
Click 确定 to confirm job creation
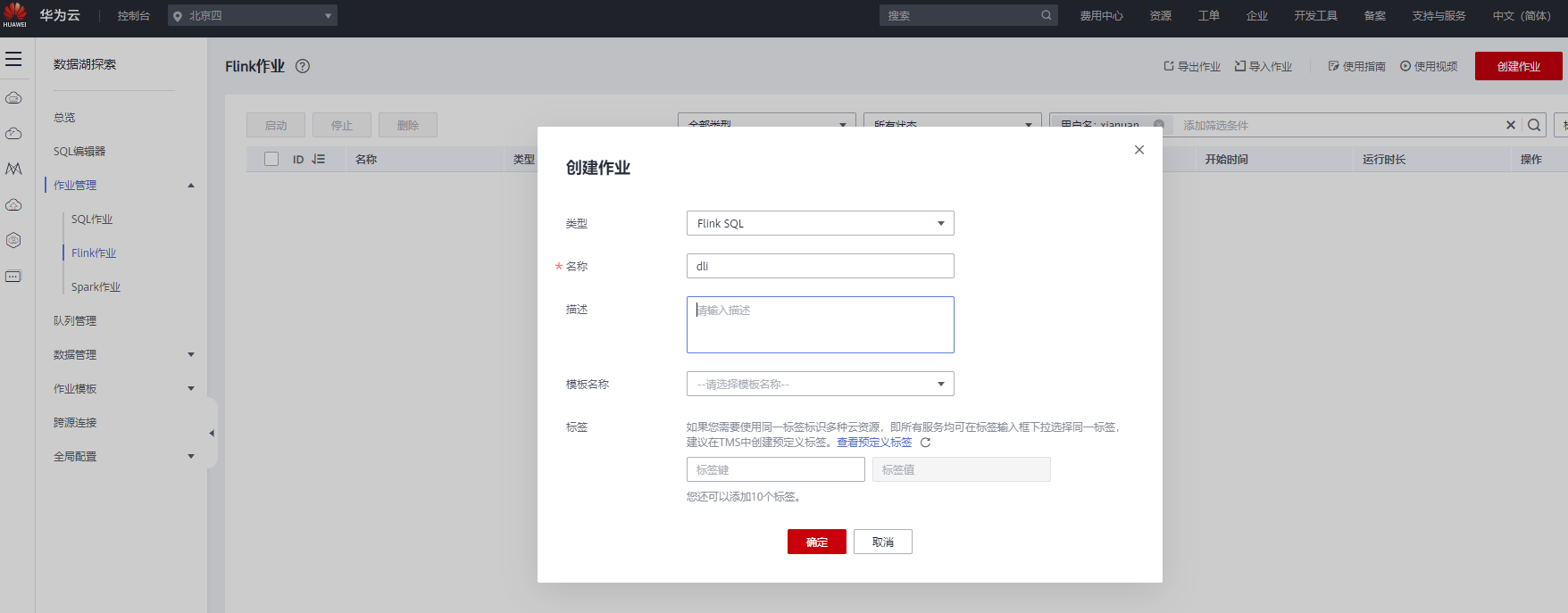[x=817, y=542]
